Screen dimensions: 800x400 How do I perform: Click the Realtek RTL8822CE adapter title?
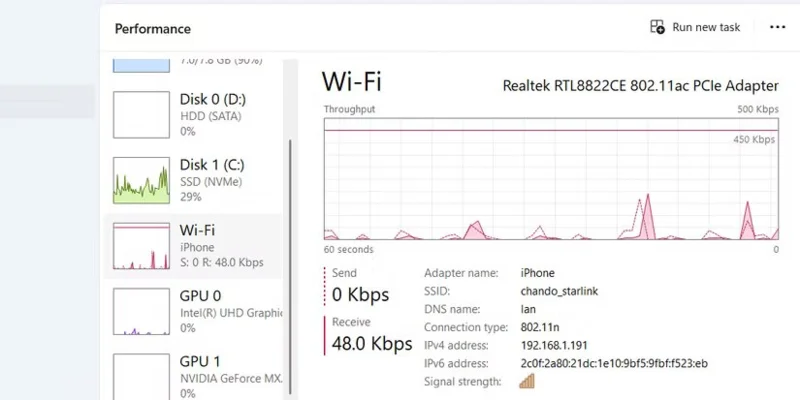coord(639,85)
